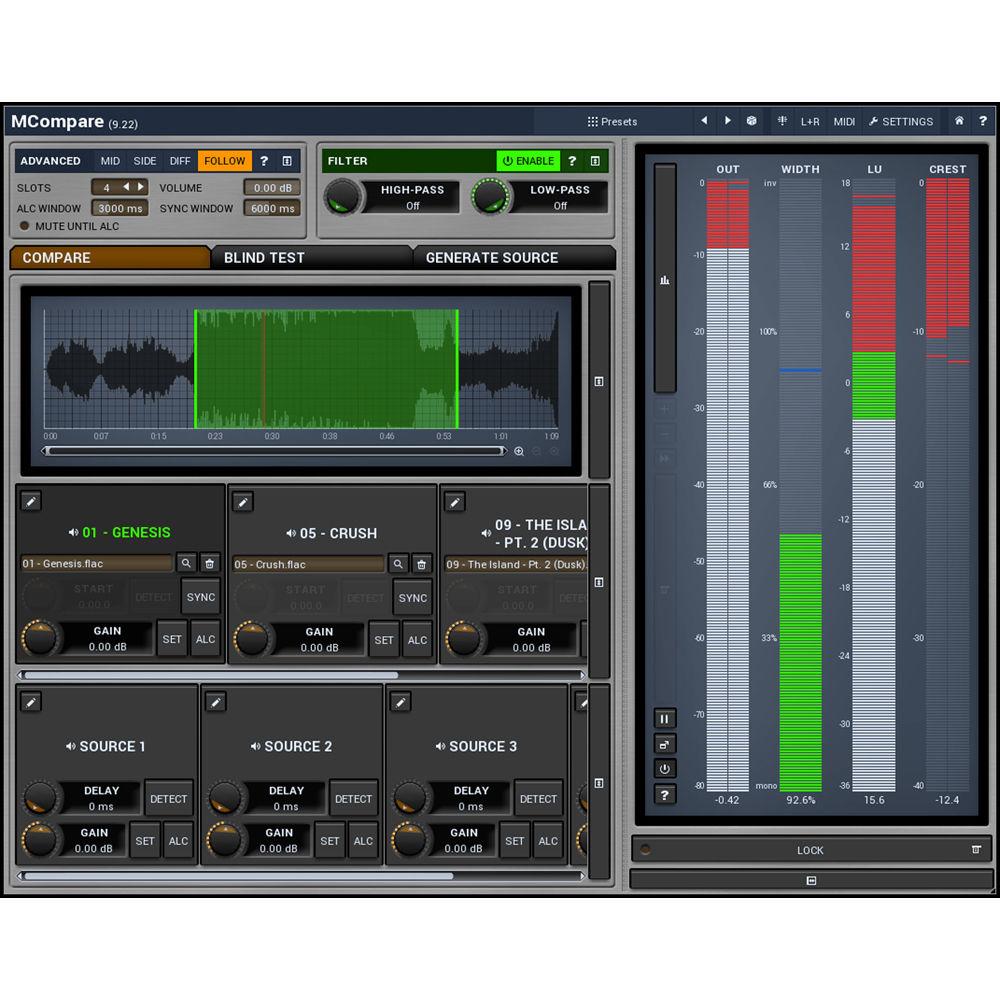The height and width of the screenshot is (1000, 1000).
Task: Click the randomize dice icon in the top toolbar
Action: [x=750, y=121]
